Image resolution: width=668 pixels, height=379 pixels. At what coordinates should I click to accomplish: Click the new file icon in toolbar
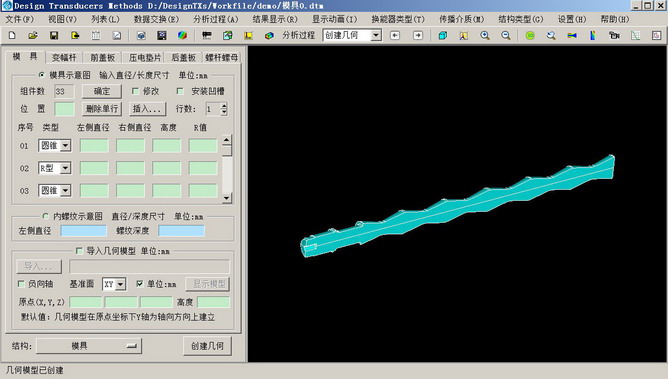[12, 35]
